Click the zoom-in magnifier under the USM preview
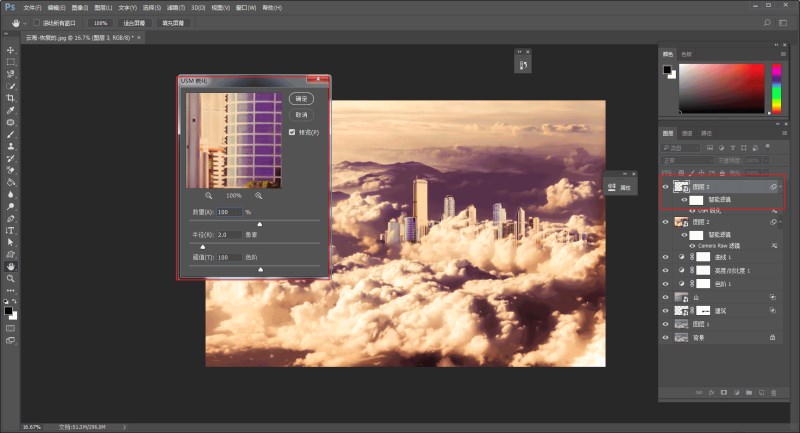This screenshot has width=800, height=433. (258, 195)
